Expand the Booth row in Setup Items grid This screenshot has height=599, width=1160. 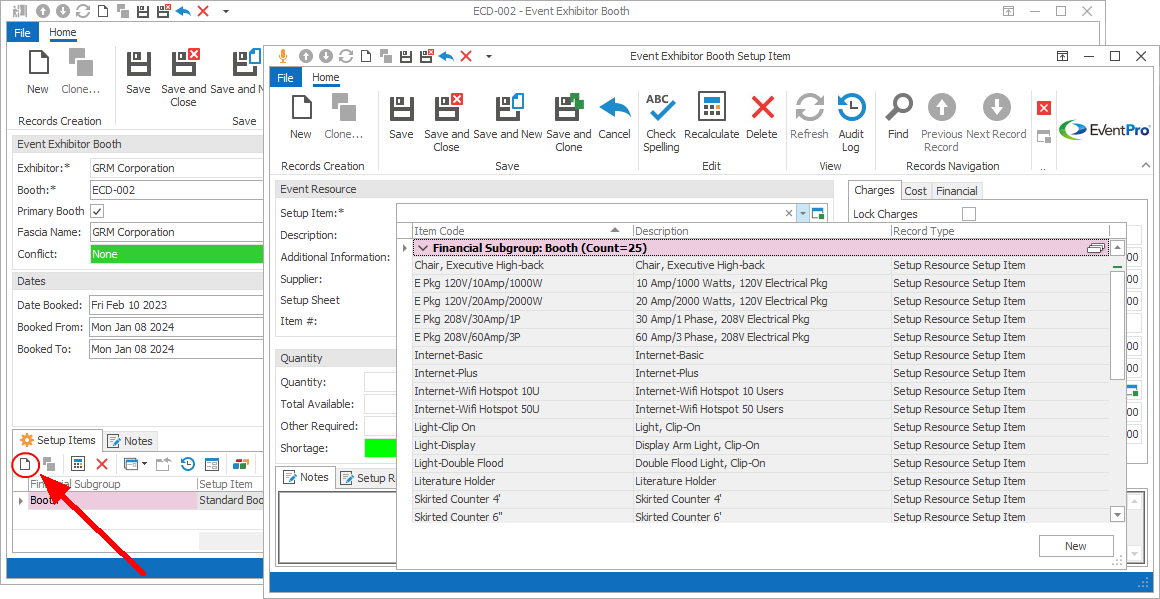(x=20, y=501)
